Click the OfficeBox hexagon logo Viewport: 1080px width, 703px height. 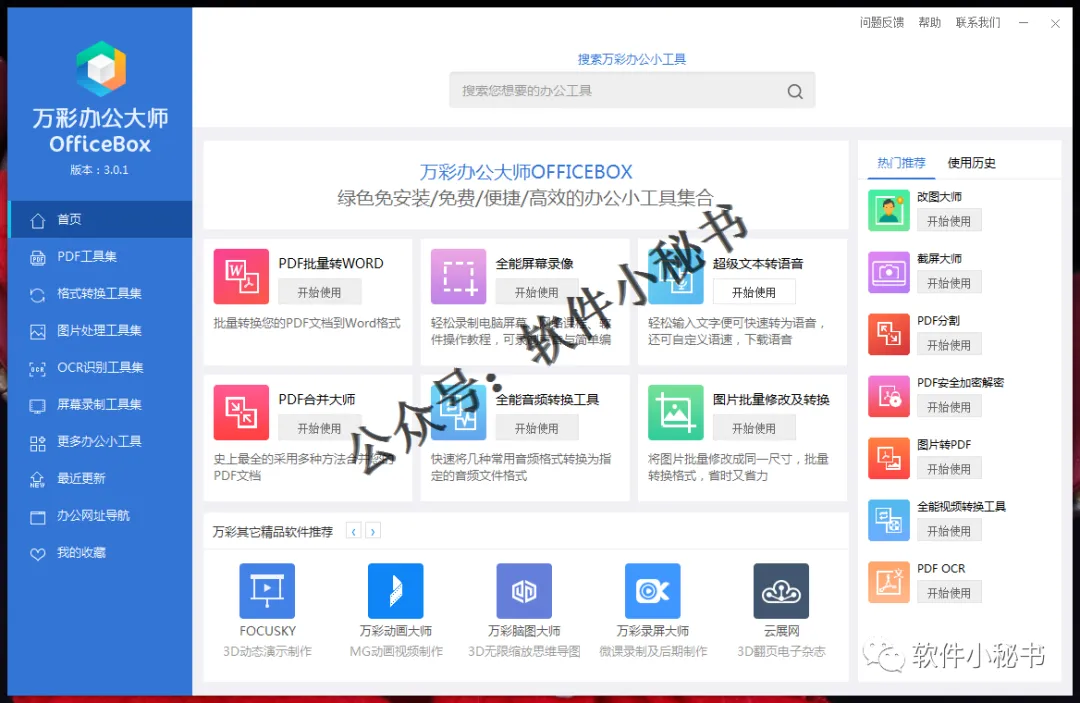101,69
